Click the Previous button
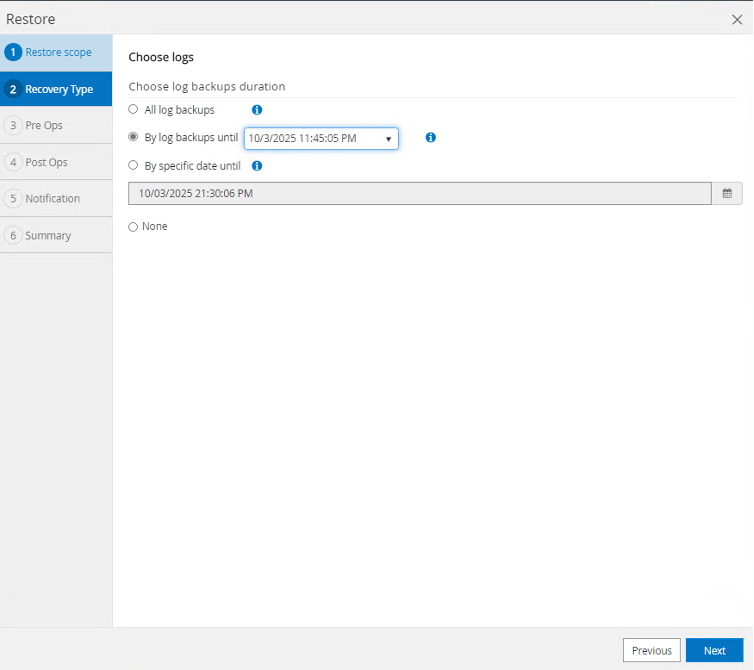754x670 pixels. point(651,650)
